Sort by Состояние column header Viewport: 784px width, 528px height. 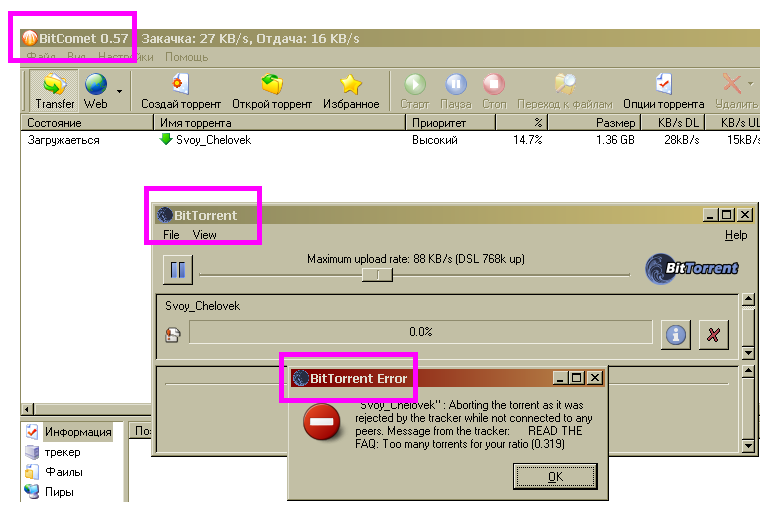[x=87, y=122]
